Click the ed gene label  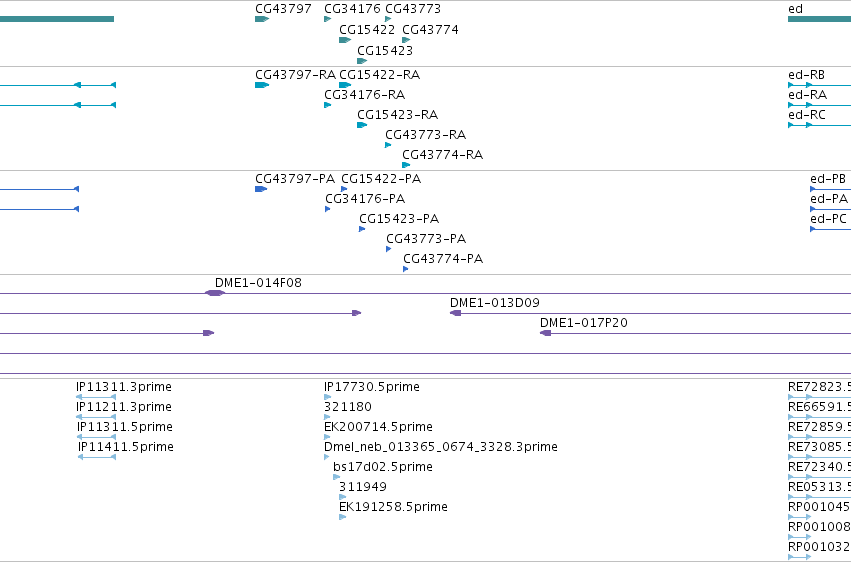pyautogui.click(x=795, y=9)
